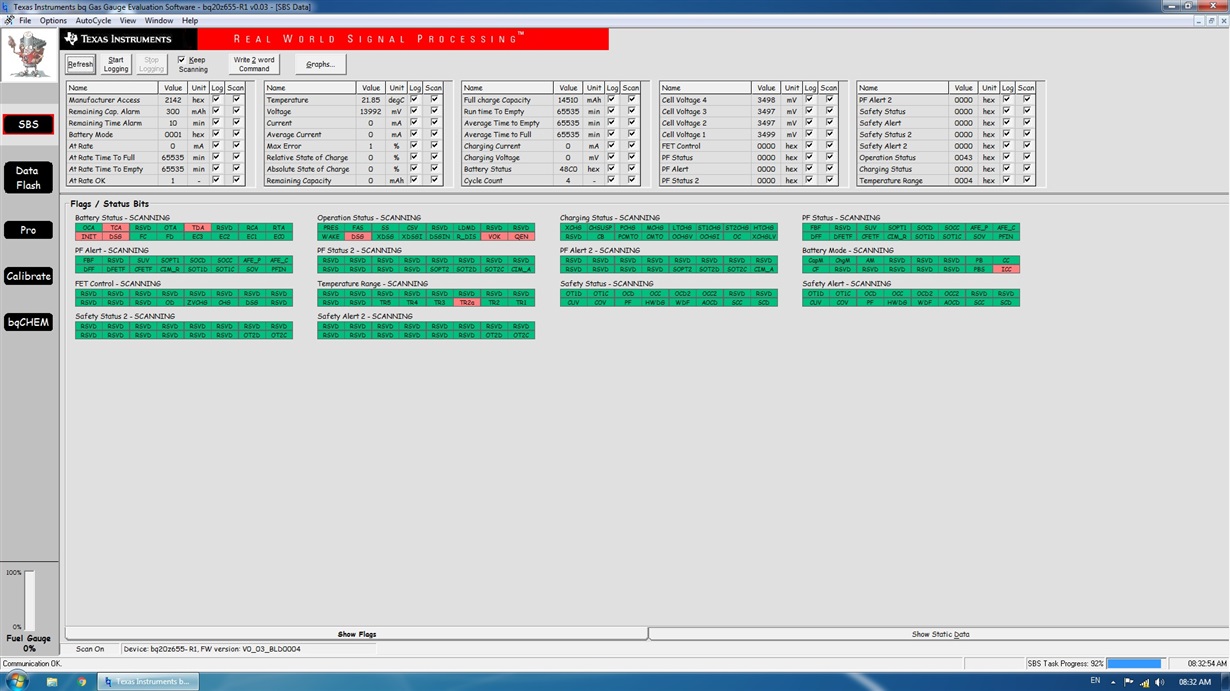Click the Write 2 word Command button

253,64
